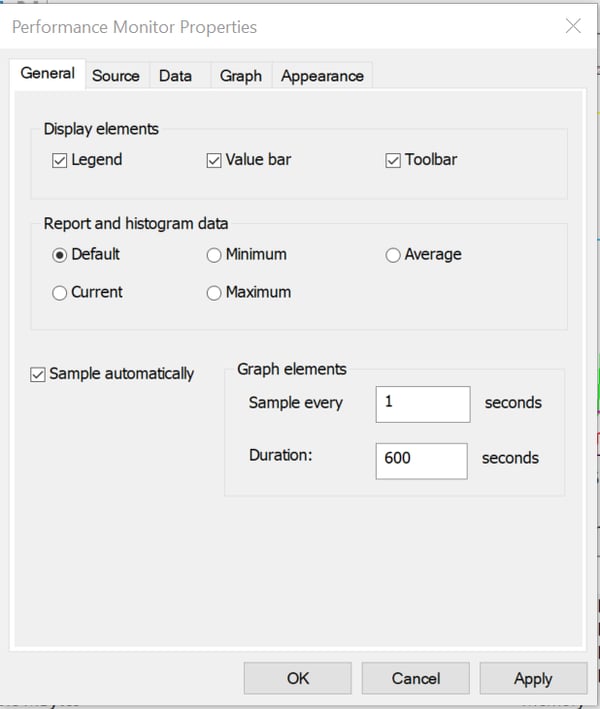Screen dimensions: 600x709
Task: Click the Apply button
Action: coord(533,678)
